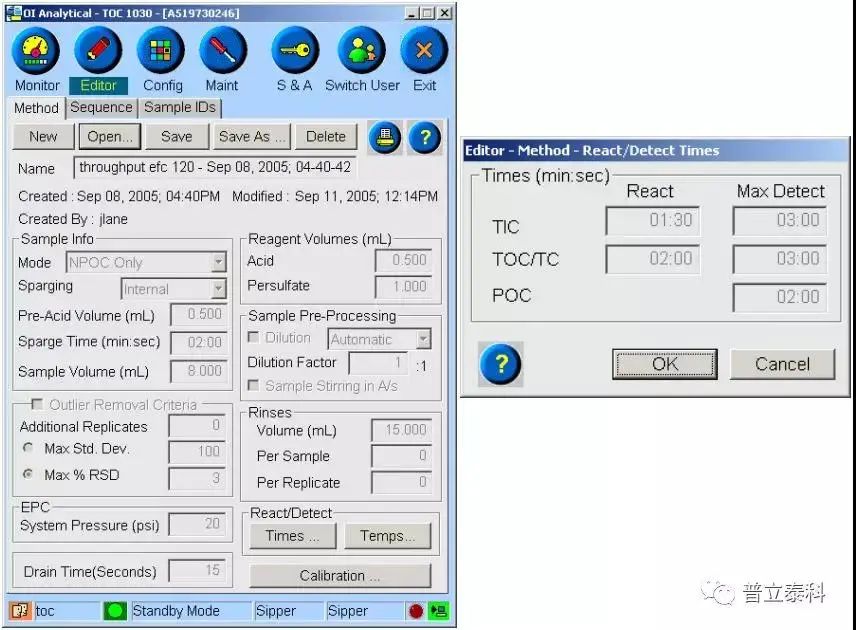Viewport: 856px width, 630px height.
Task: Click the green icon at status bar end
Action: (438, 610)
